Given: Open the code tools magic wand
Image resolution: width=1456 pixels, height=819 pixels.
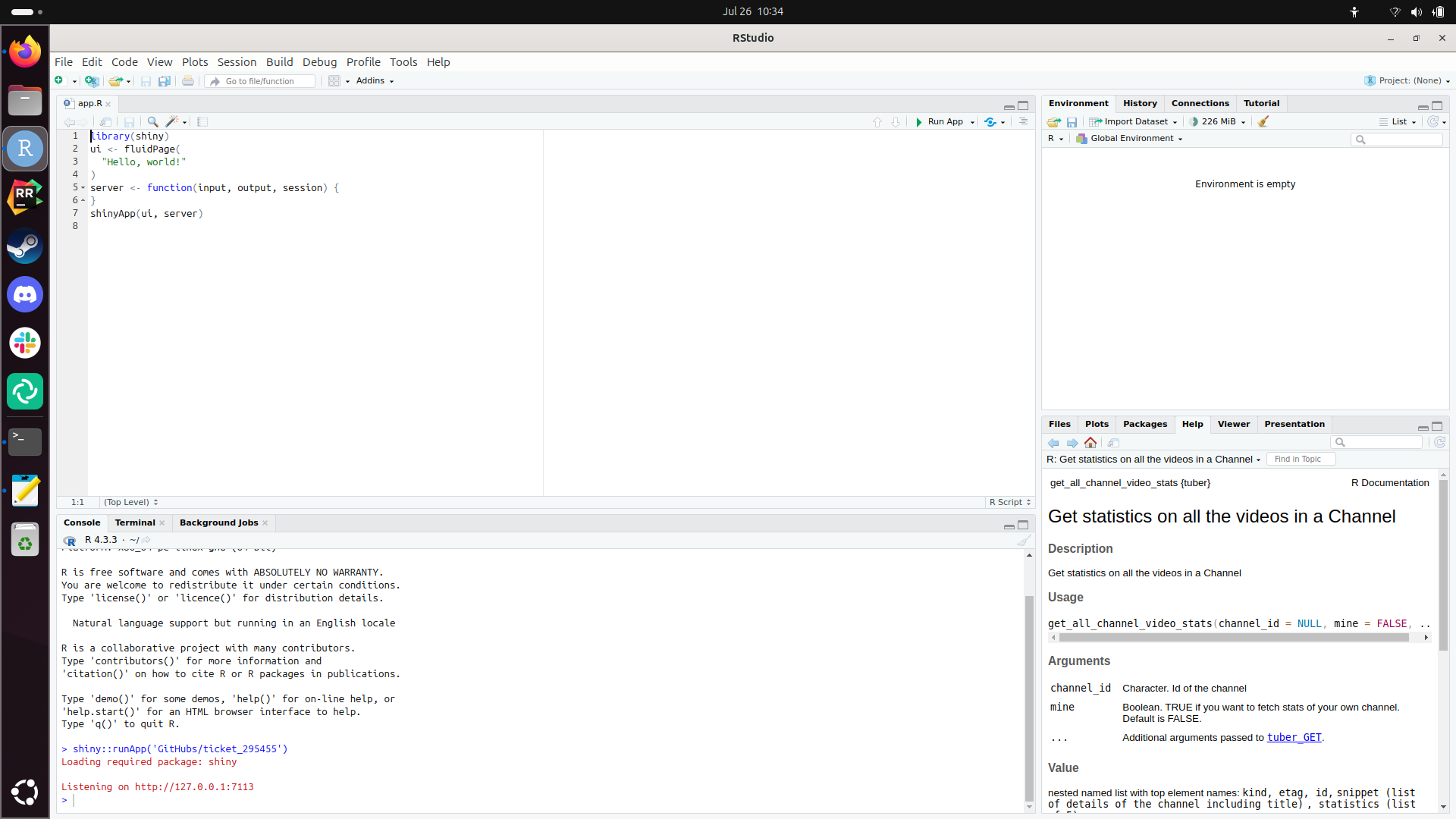Looking at the screenshot, I should coord(172,122).
